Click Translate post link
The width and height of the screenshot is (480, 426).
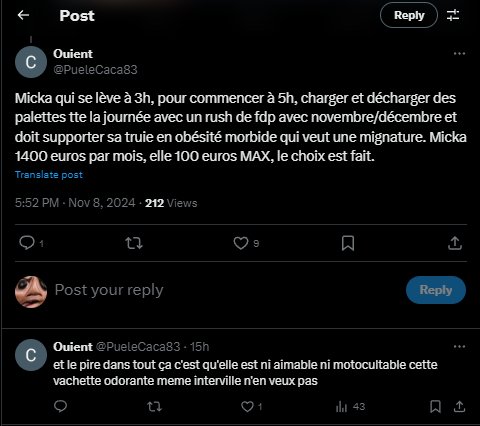click(49, 175)
